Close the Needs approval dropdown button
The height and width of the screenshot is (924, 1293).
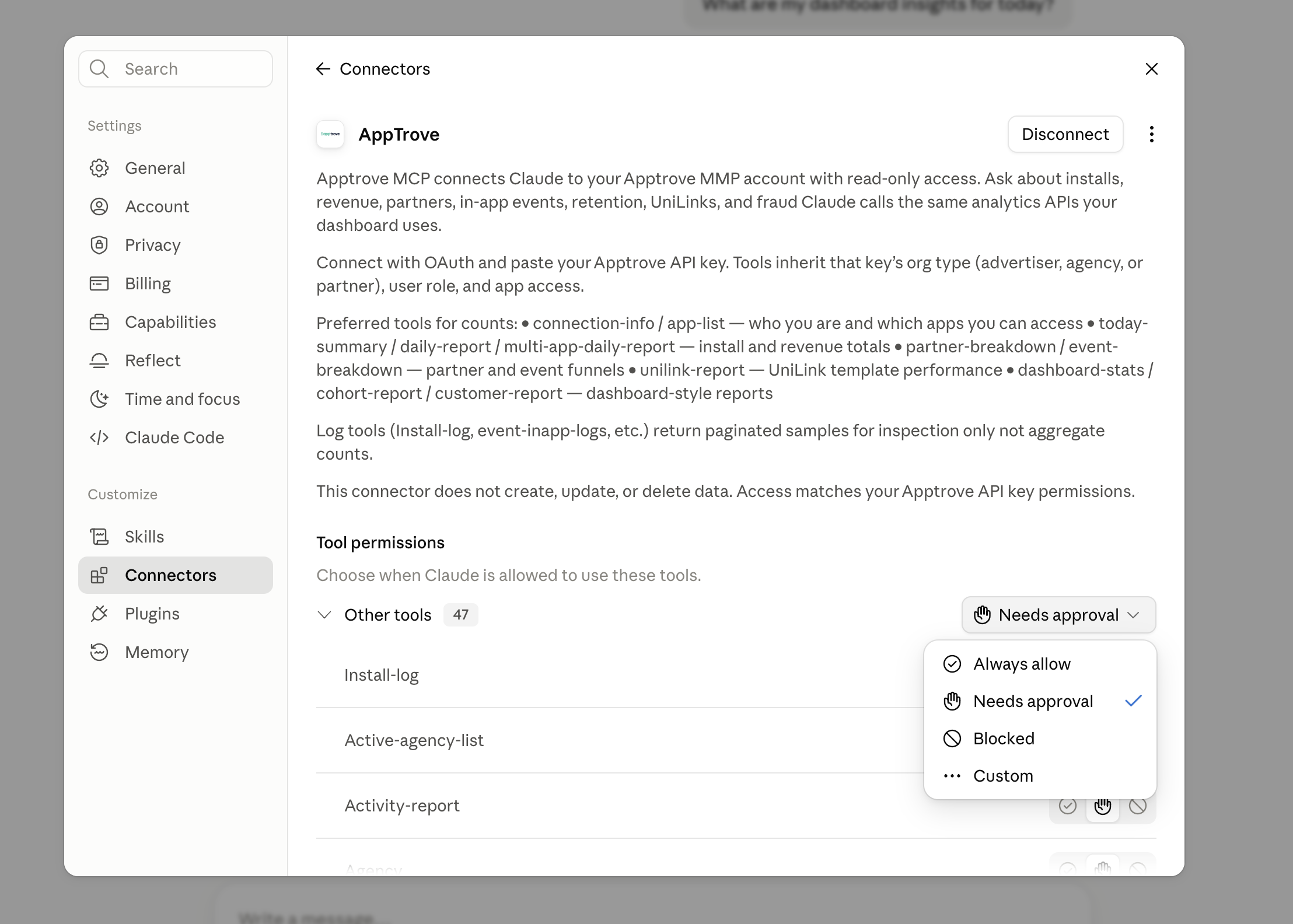point(1058,615)
